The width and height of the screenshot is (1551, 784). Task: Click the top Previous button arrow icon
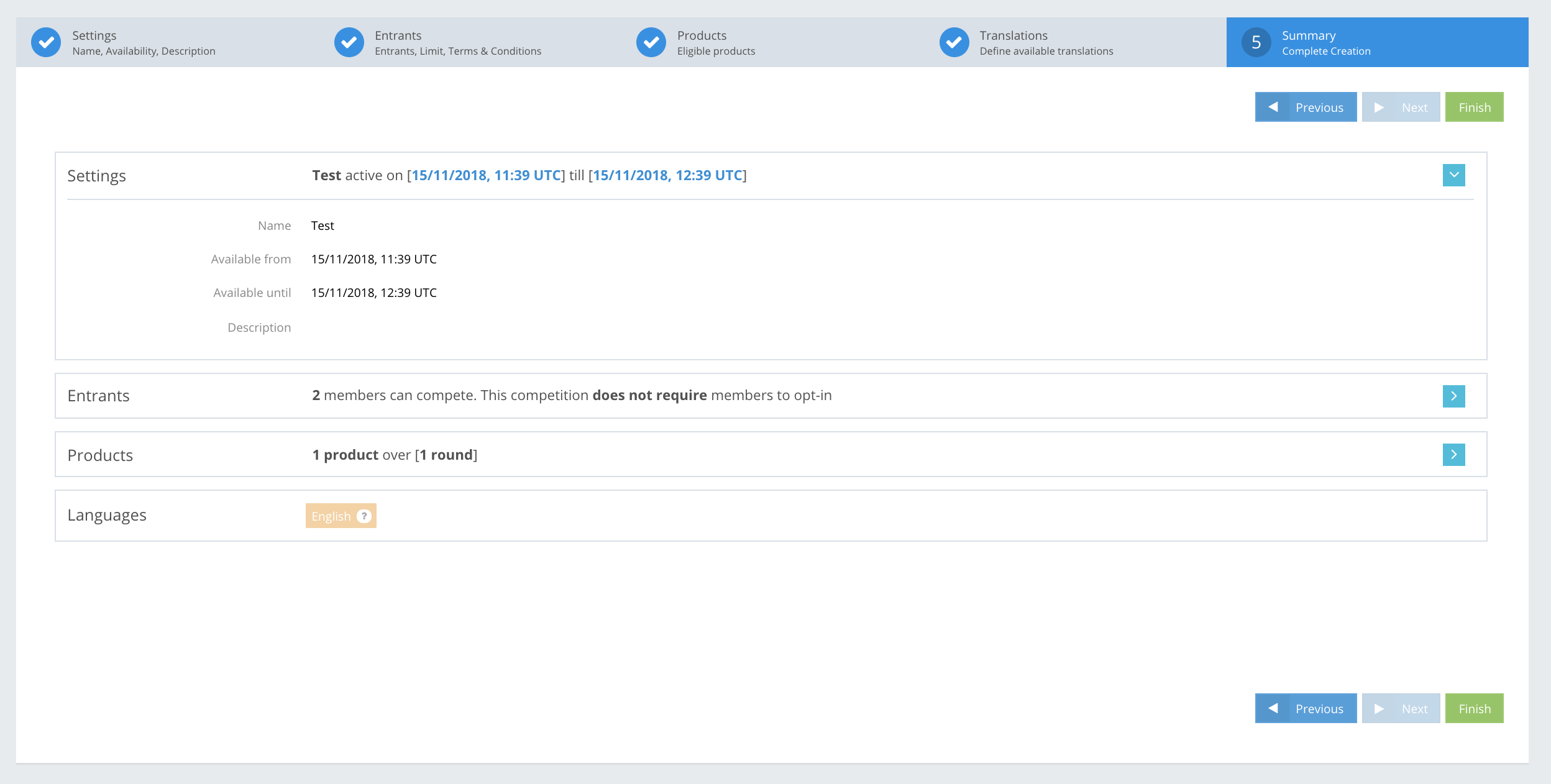pos(1273,107)
